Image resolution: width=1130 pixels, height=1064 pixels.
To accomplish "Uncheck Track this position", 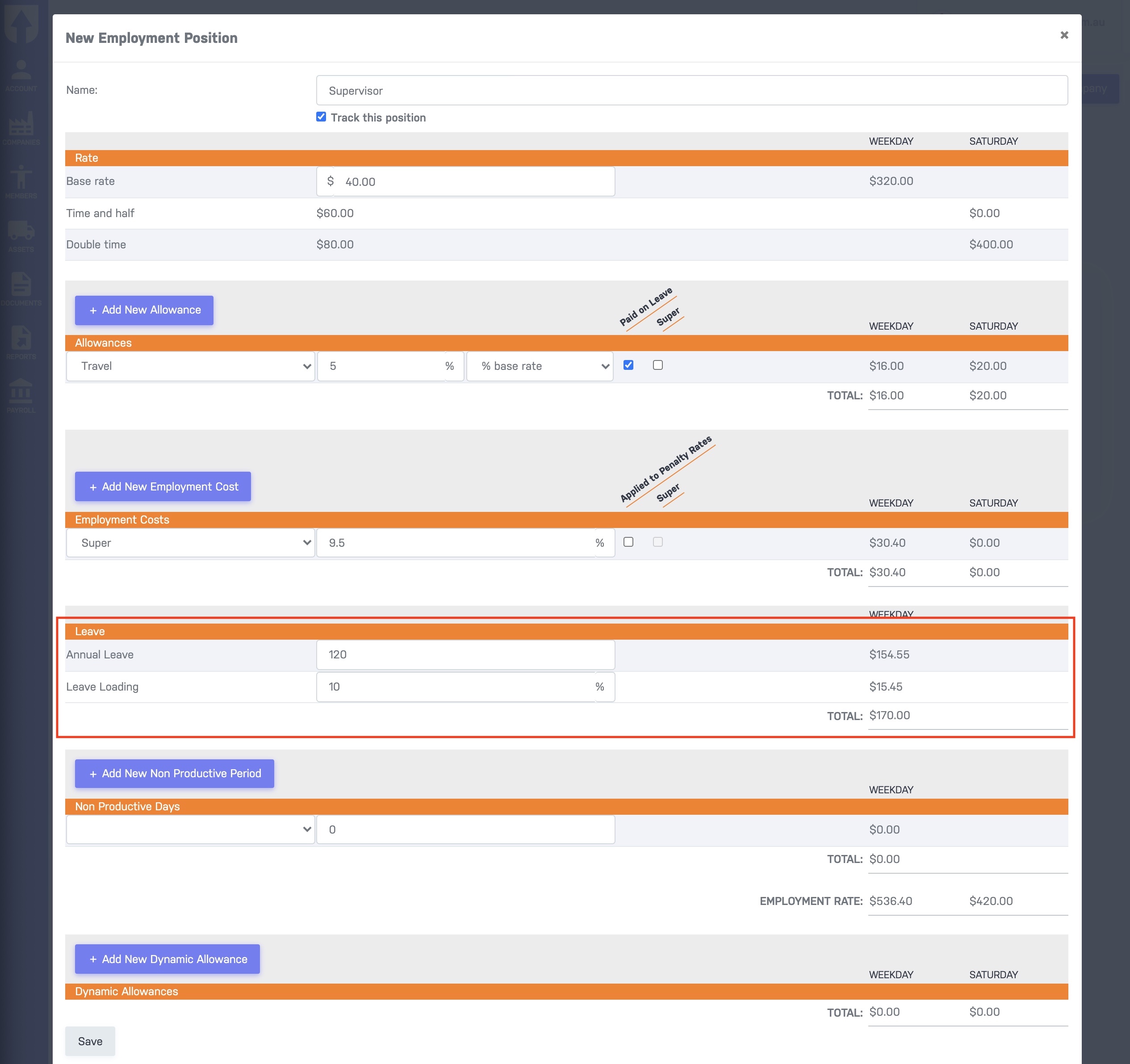I will (x=321, y=117).
